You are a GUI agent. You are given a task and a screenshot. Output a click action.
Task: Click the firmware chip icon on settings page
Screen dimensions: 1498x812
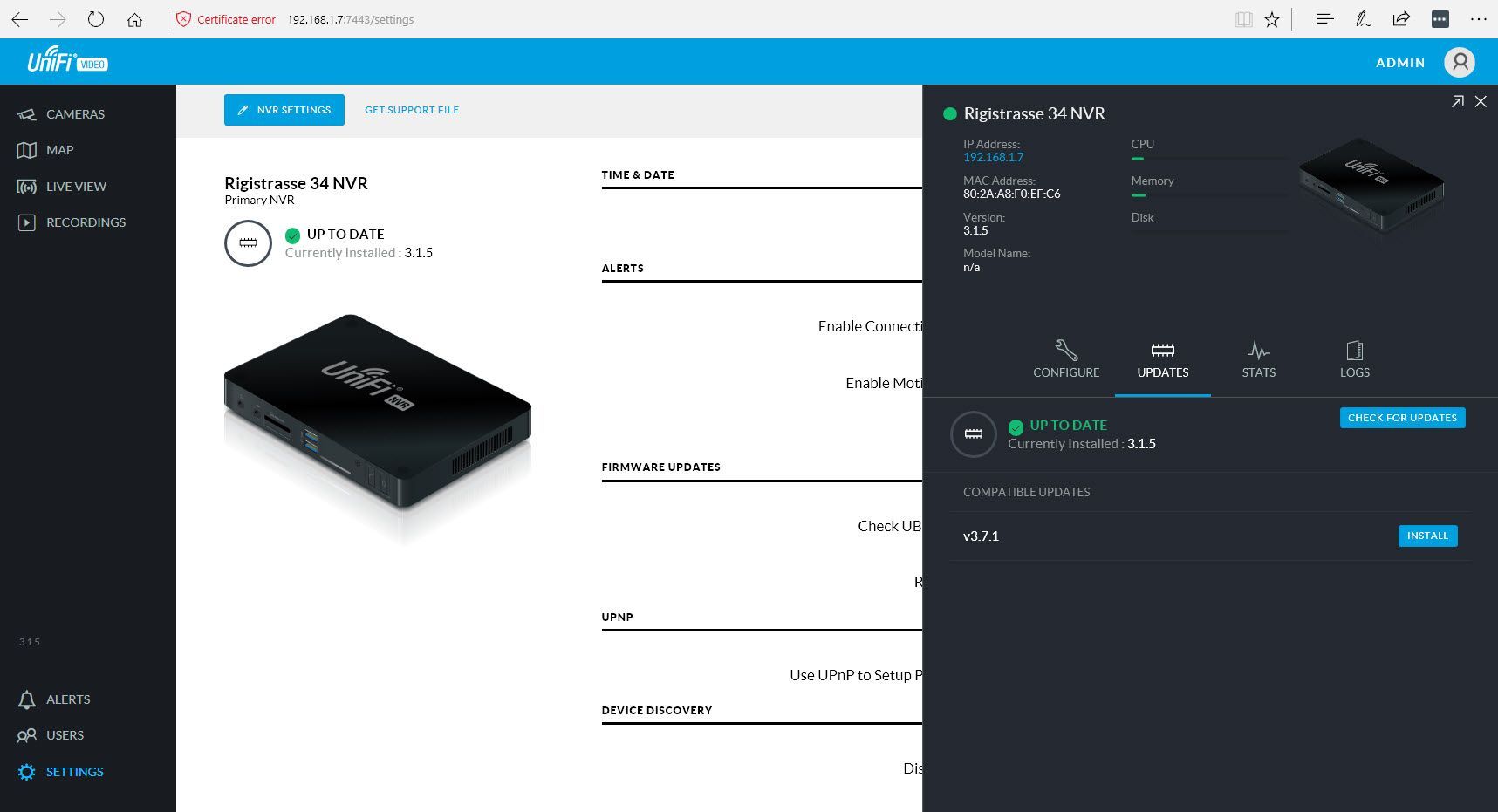(248, 243)
